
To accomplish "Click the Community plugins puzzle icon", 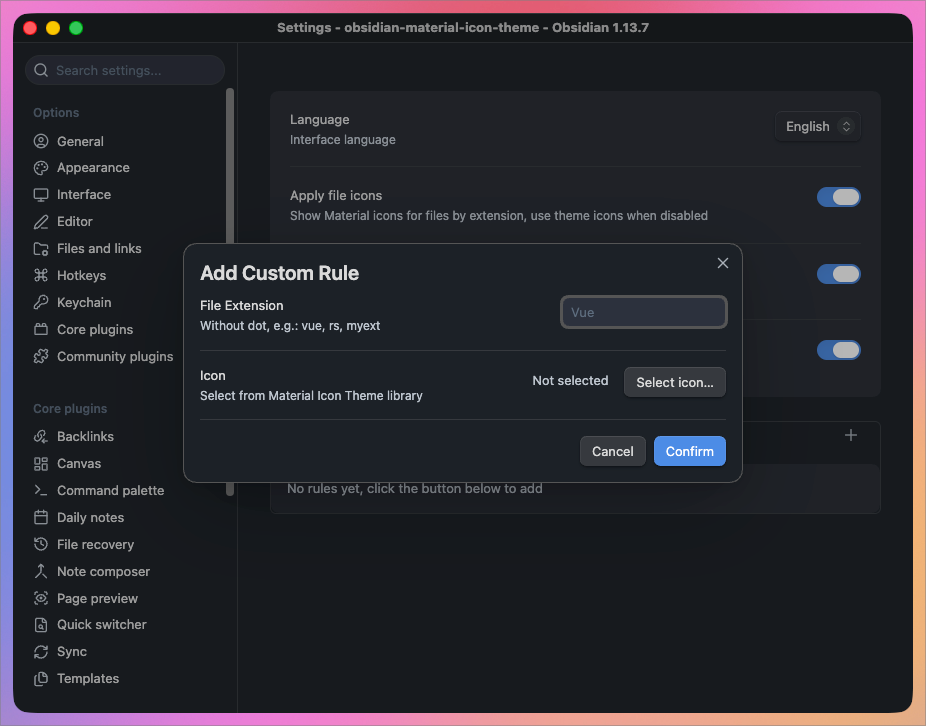I will click(41, 356).
